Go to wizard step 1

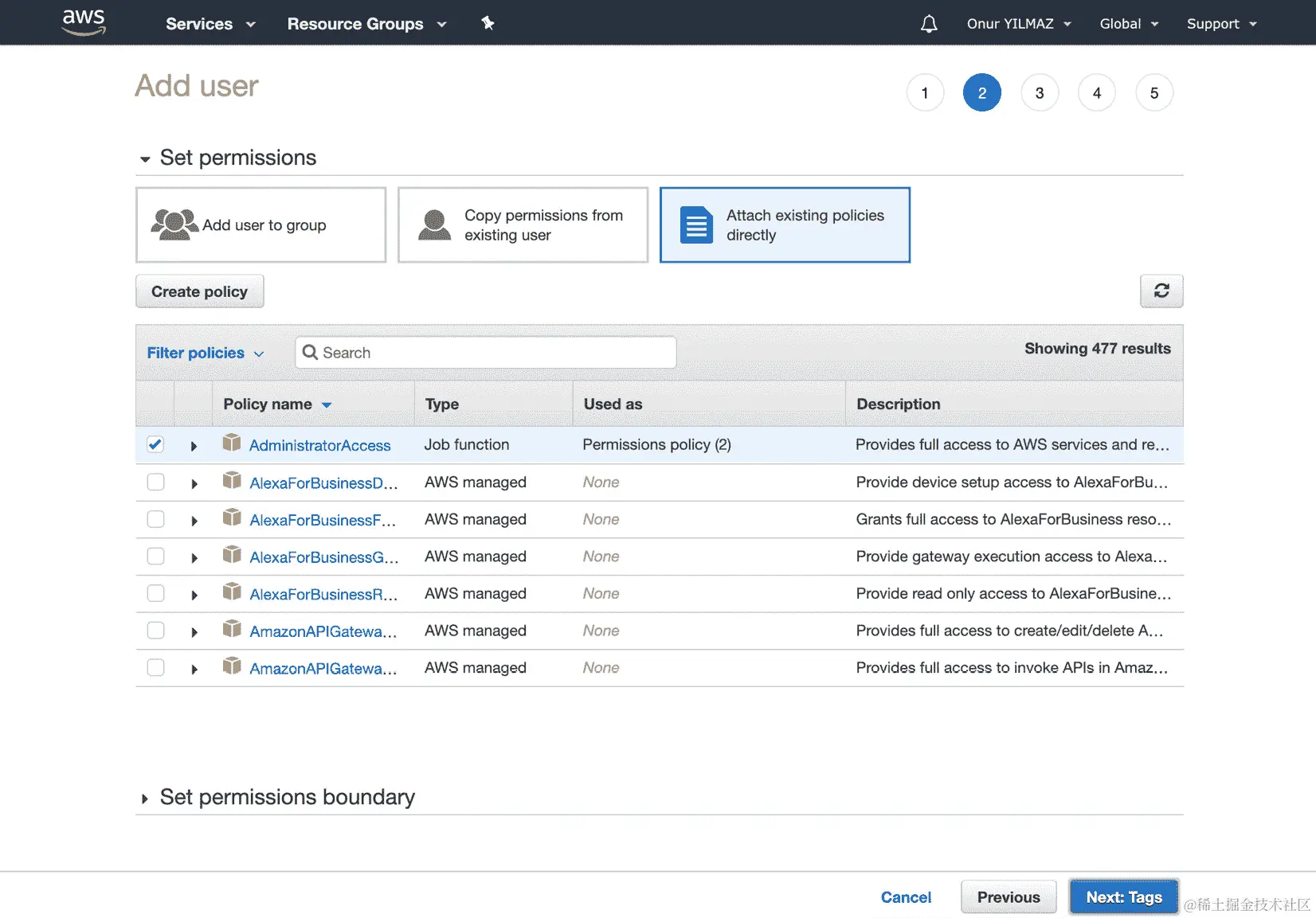925,93
